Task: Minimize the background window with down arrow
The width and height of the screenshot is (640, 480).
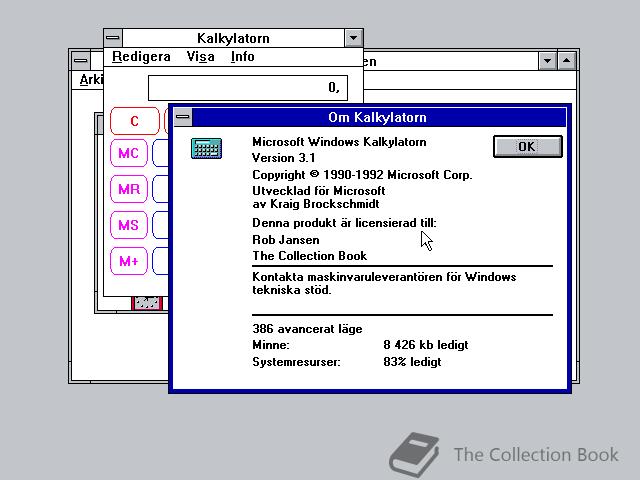Action: [547, 61]
